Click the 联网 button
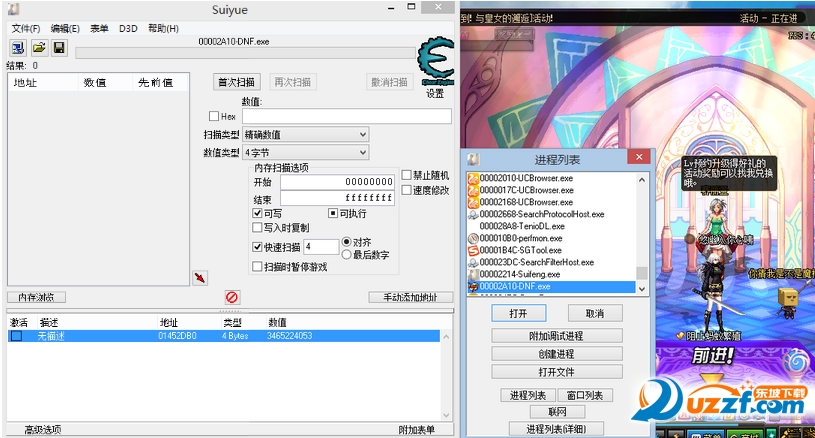This screenshot has width=815, height=438. [x=557, y=412]
